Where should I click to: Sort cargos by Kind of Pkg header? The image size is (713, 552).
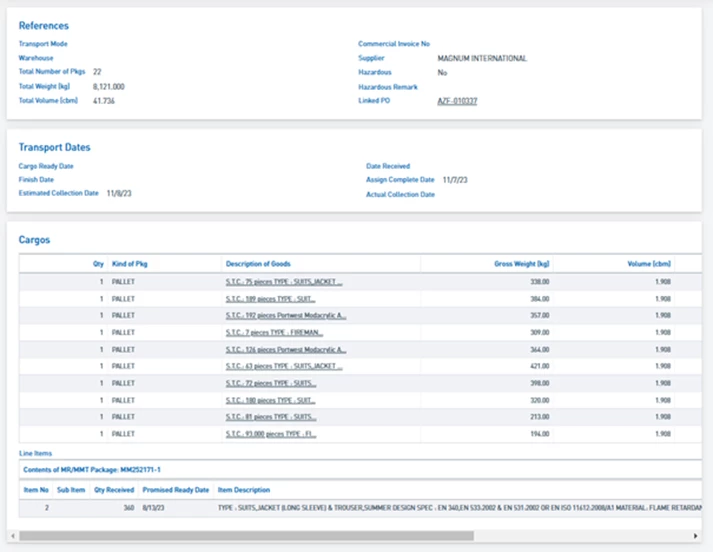[x=130, y=264]
